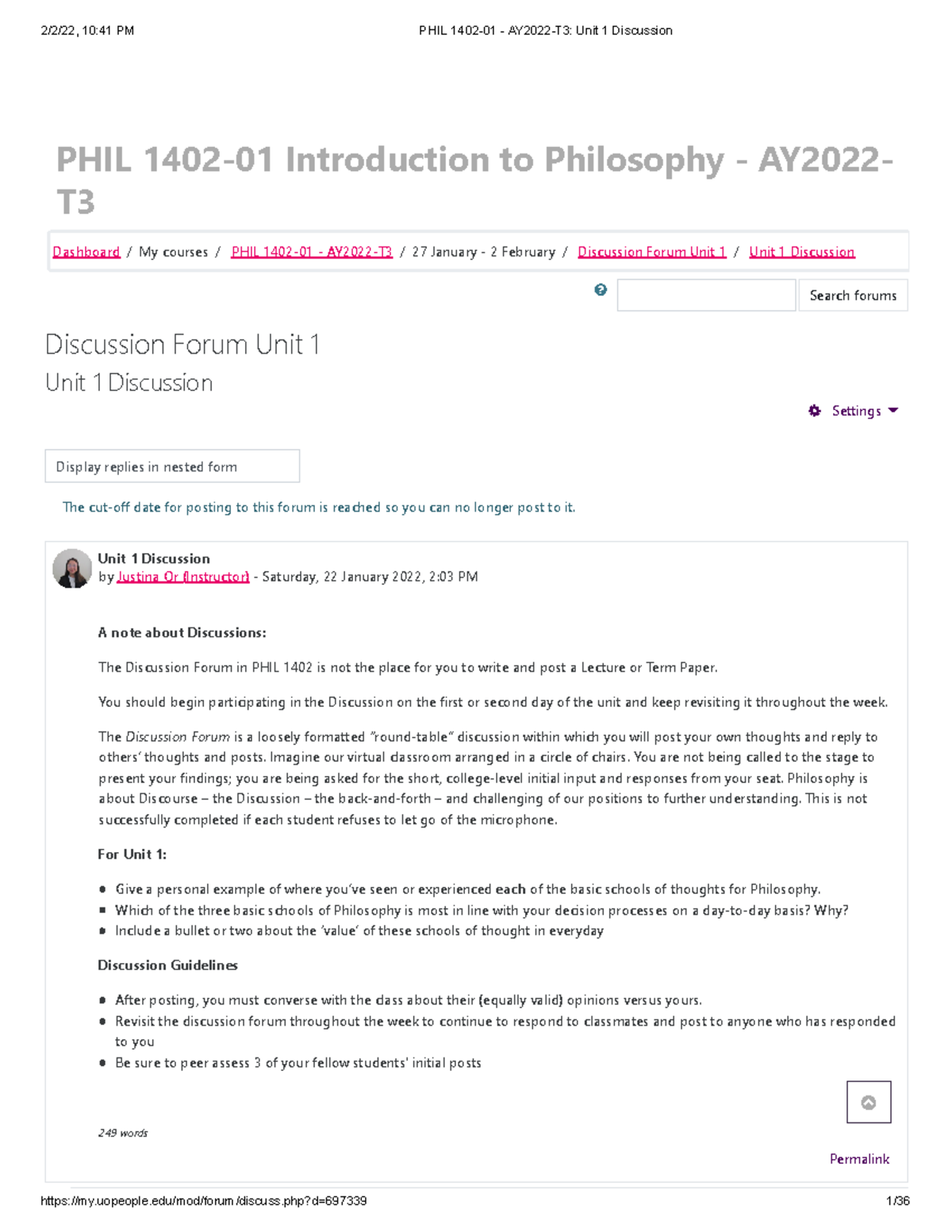Open 'Discussion Forum Unit 1' breadcrumb link
Viewport: 952px width, 1232px height.
(652, 251)
